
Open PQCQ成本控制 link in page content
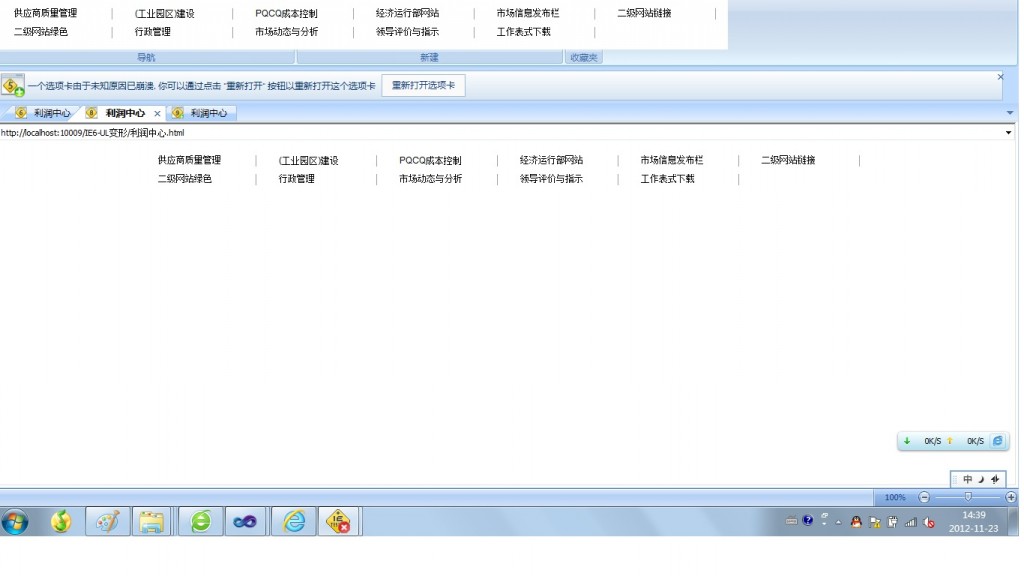430,161
